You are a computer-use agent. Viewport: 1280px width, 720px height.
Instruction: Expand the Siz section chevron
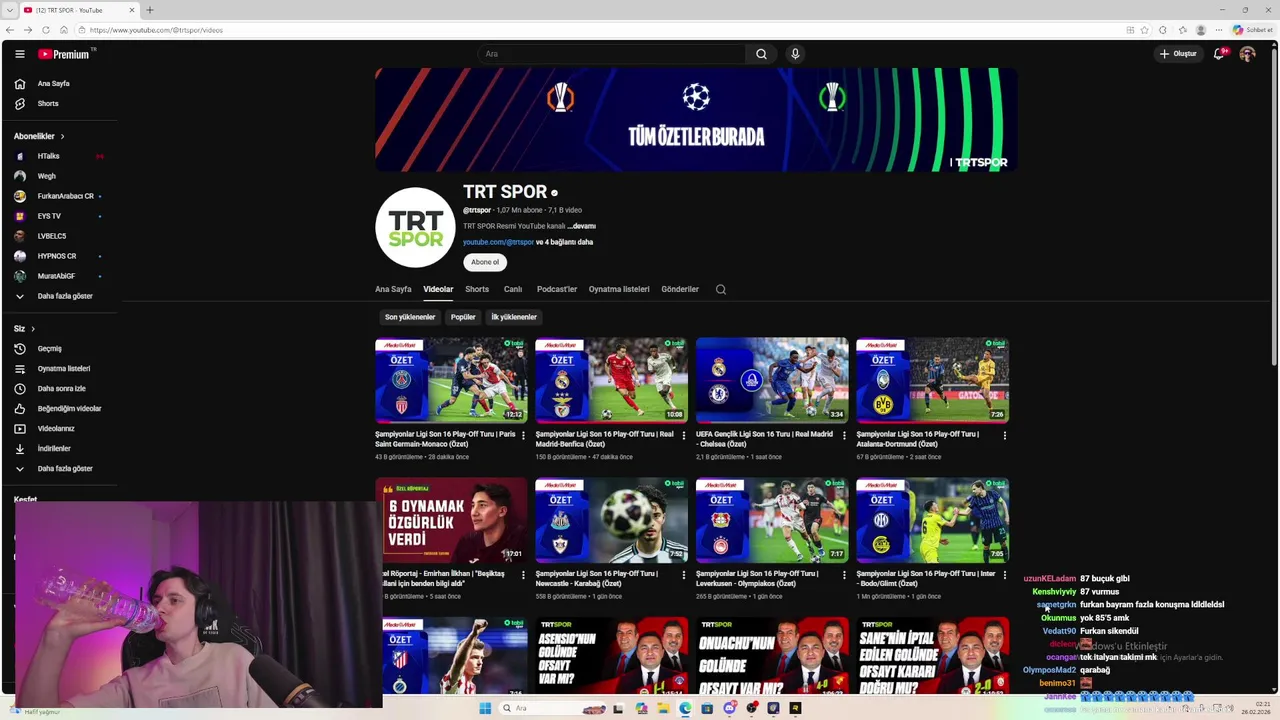point(32,329)
